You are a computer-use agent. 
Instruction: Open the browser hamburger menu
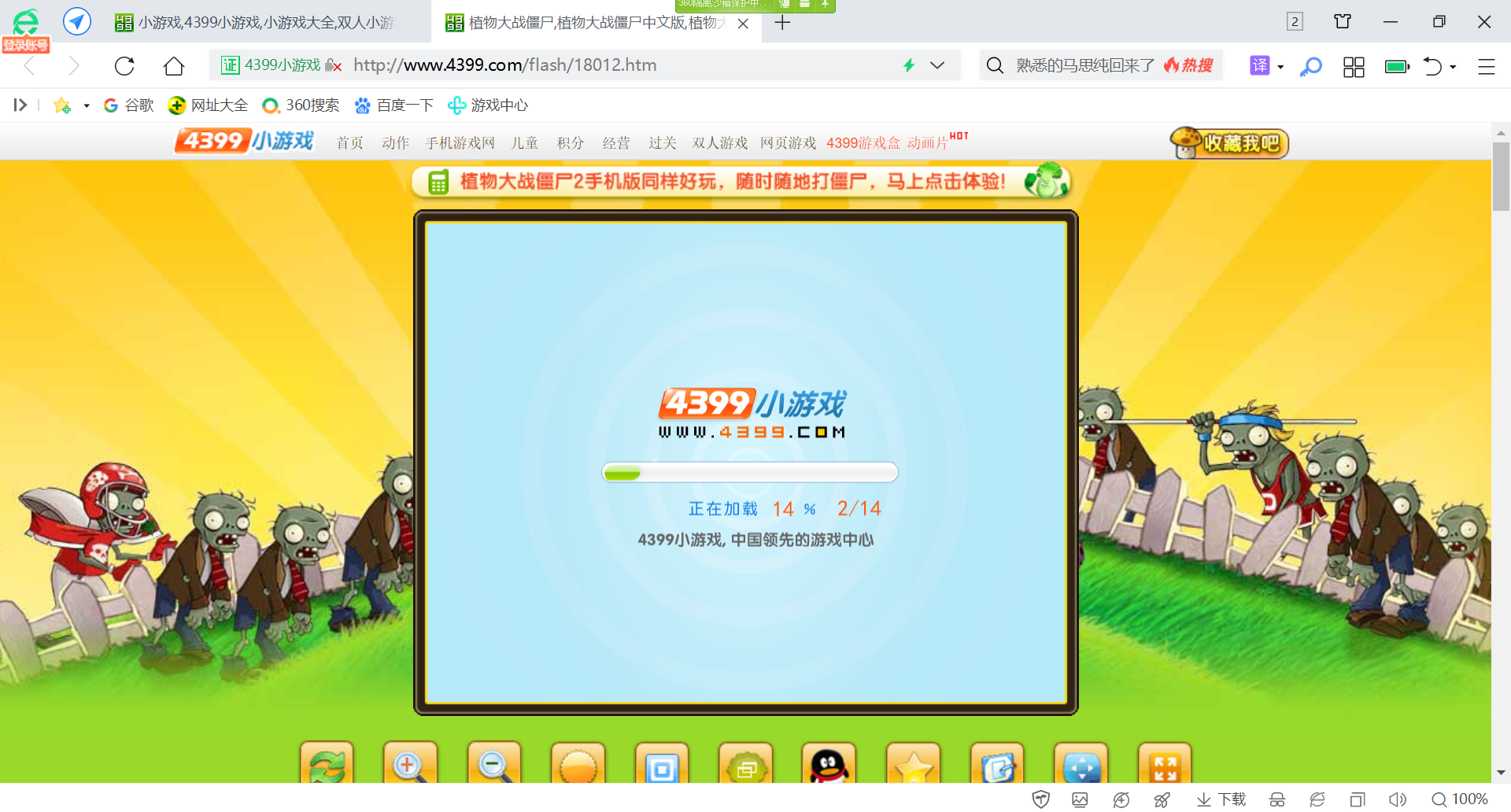tap(1486, 66)
